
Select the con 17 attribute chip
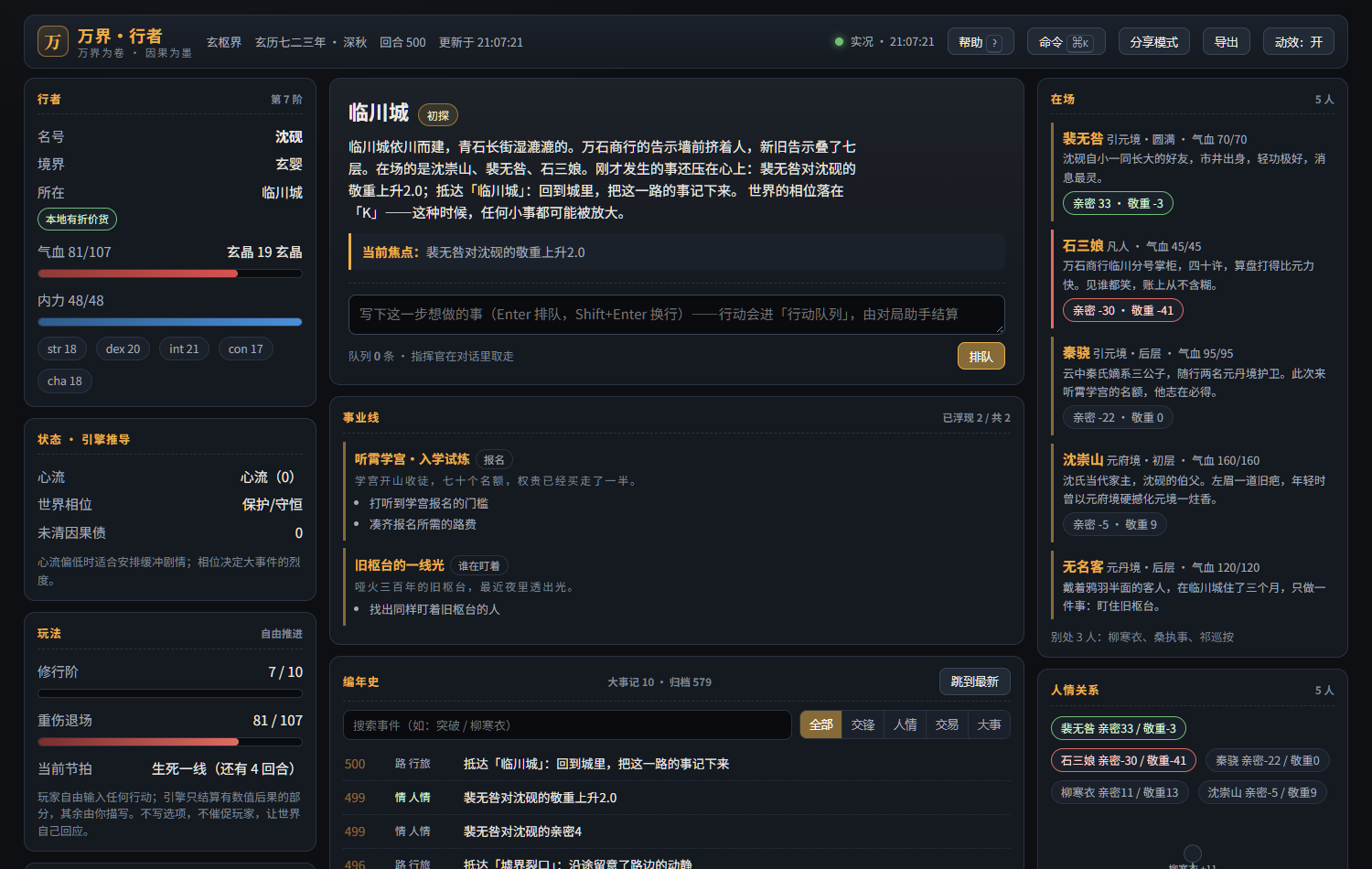click(246, 349)
